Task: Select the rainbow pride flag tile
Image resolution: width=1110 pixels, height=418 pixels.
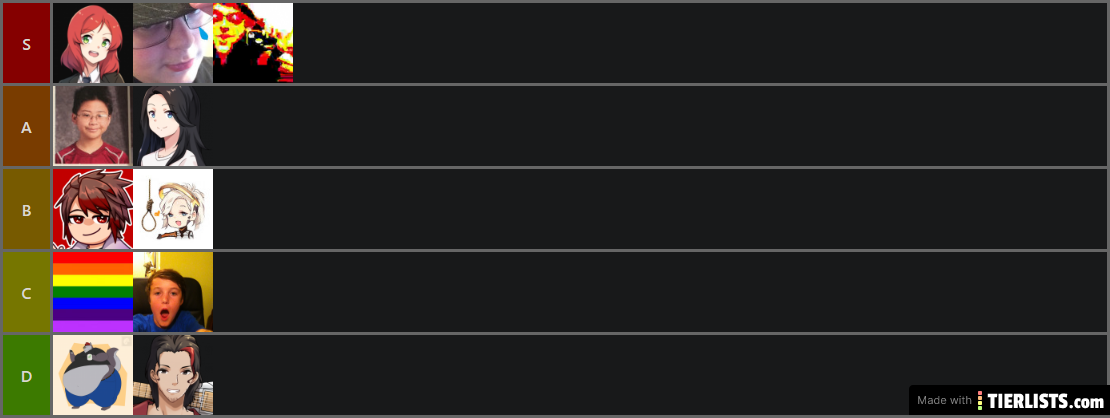Action: 93,292
